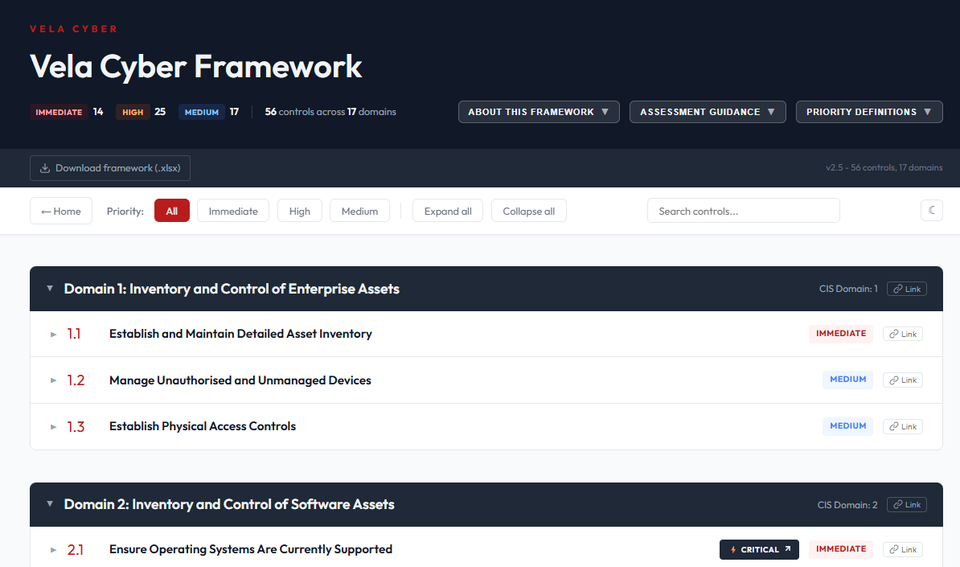Click Collapse all button
960x567 pixels.
pos(528,211)
